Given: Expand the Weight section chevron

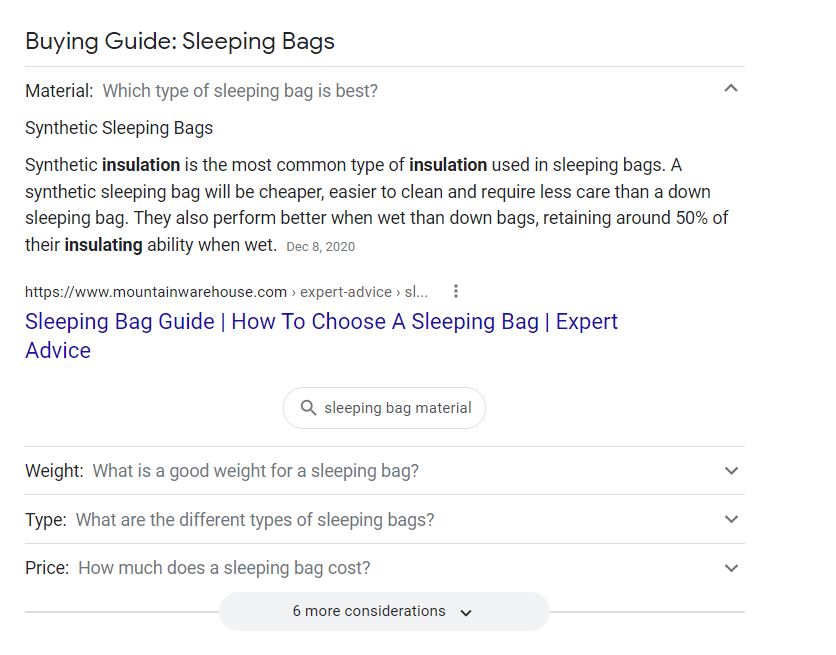Looking at the screenshot, I should point(732,471).
